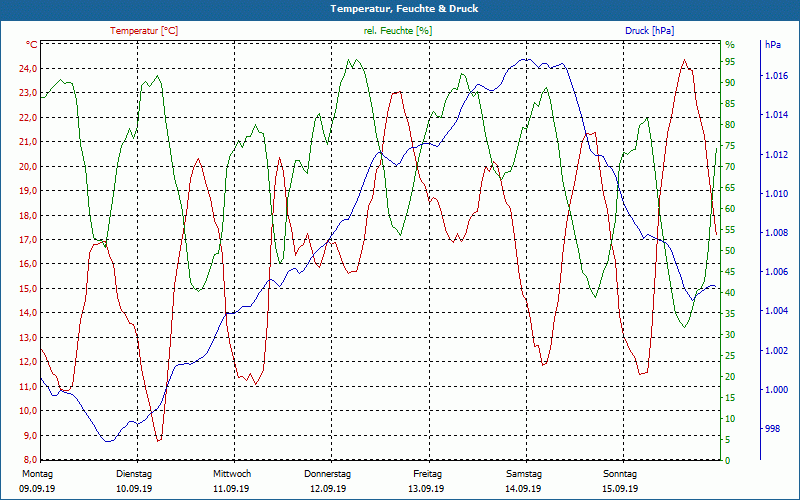This screenshot has height=500, width=800.
Task: Click the chart title 'Temperatur, Feuchte & Druck'
Action: coord(404,9)
